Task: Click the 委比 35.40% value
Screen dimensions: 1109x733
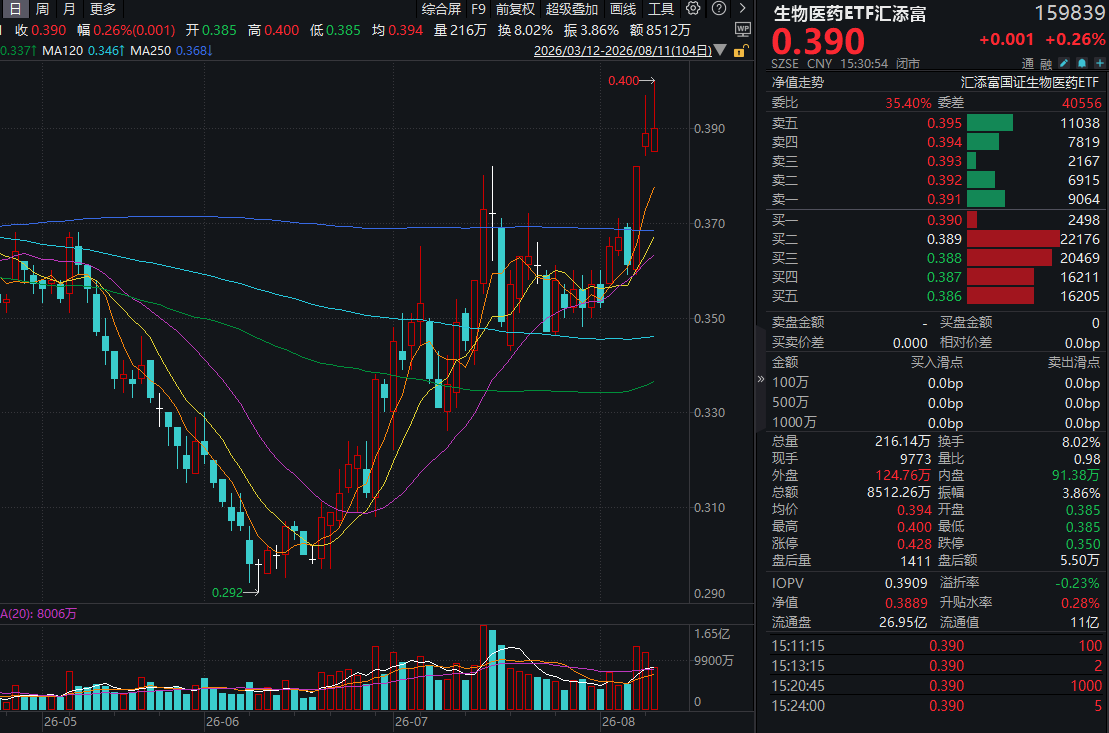Action: point(908,103)
